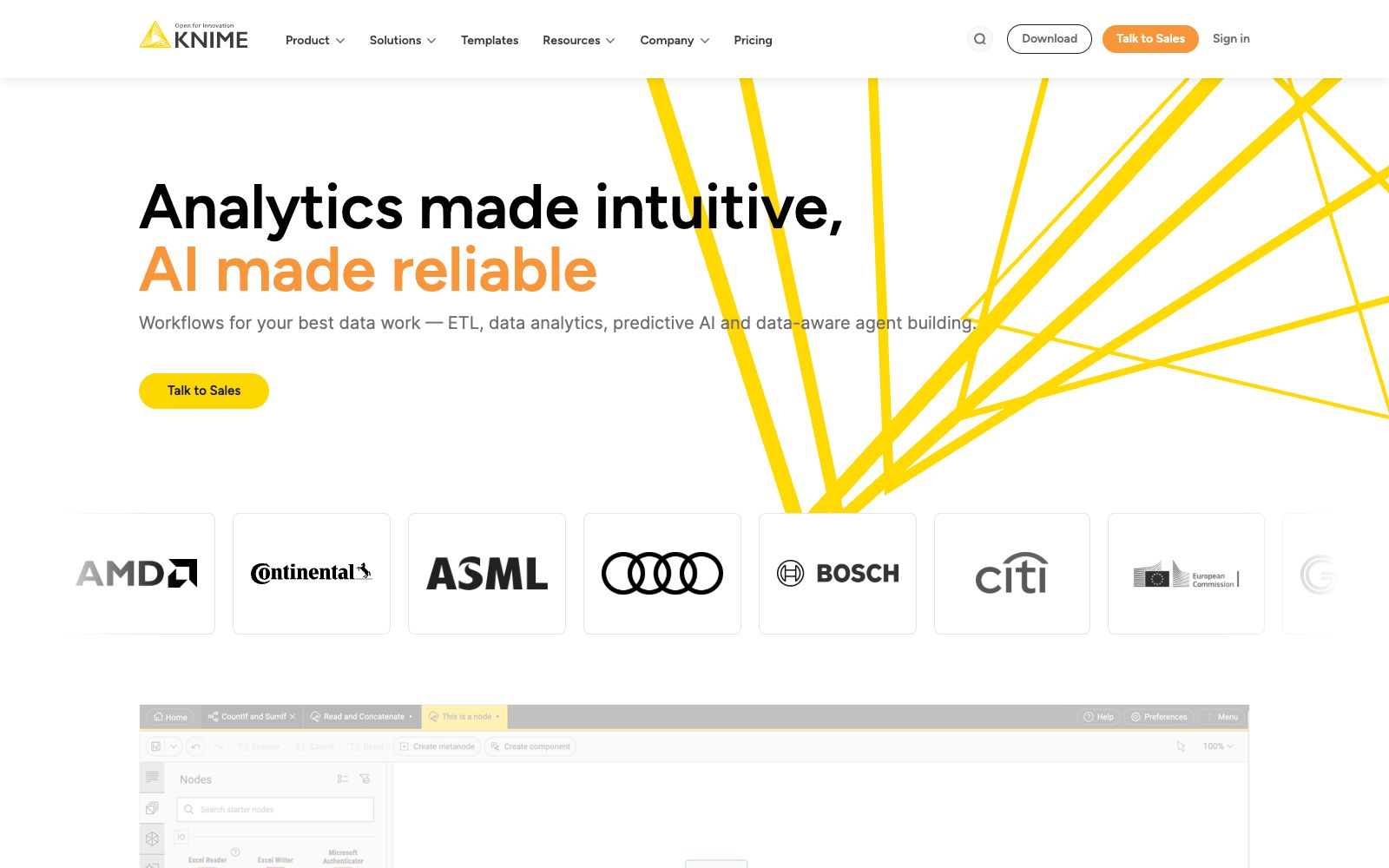Switch to the CountIf and SumIf tab

251,717
